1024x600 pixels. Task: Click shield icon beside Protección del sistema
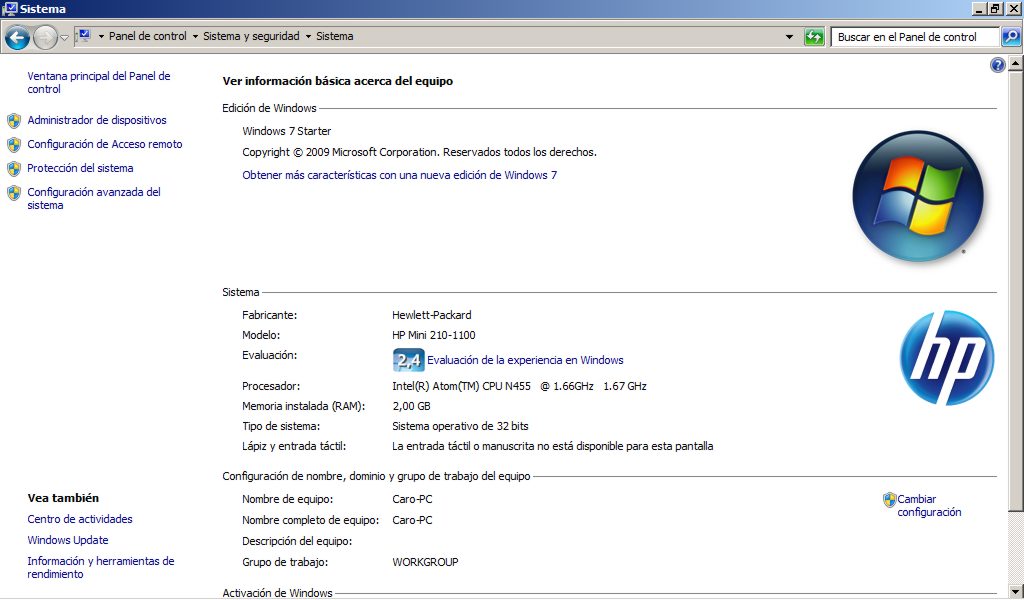coord(14,169)
